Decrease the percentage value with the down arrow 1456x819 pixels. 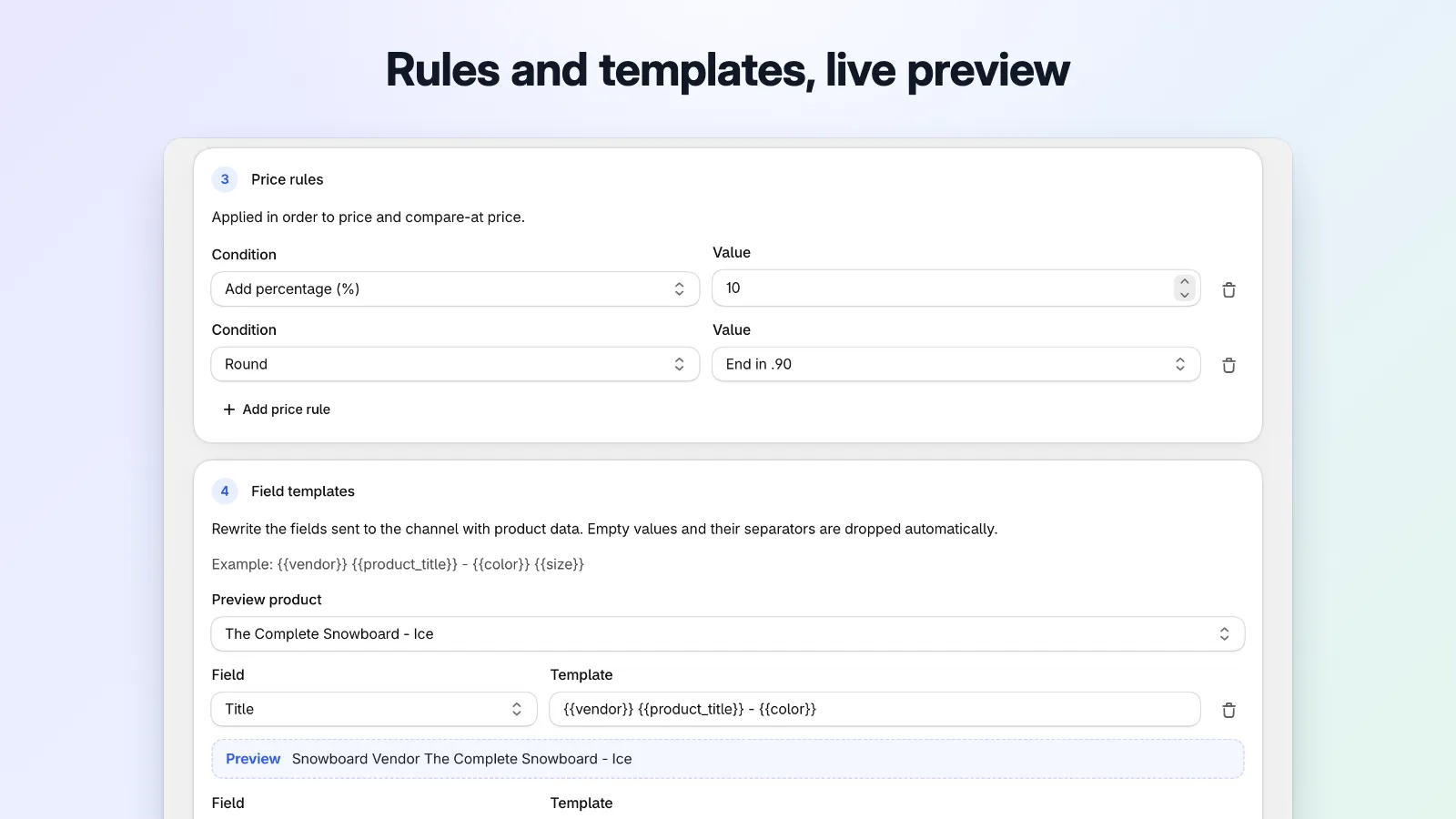[1184, 294]
